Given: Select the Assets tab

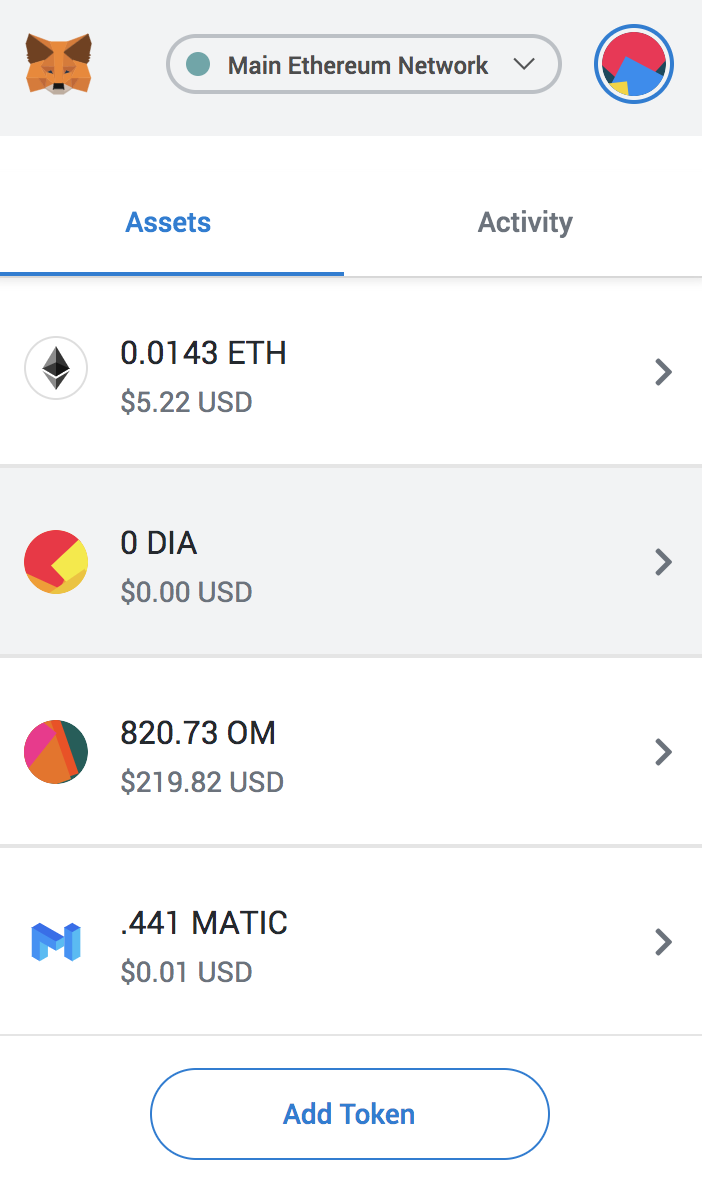Looking at the screenshot, I should (x=168, y=222).
